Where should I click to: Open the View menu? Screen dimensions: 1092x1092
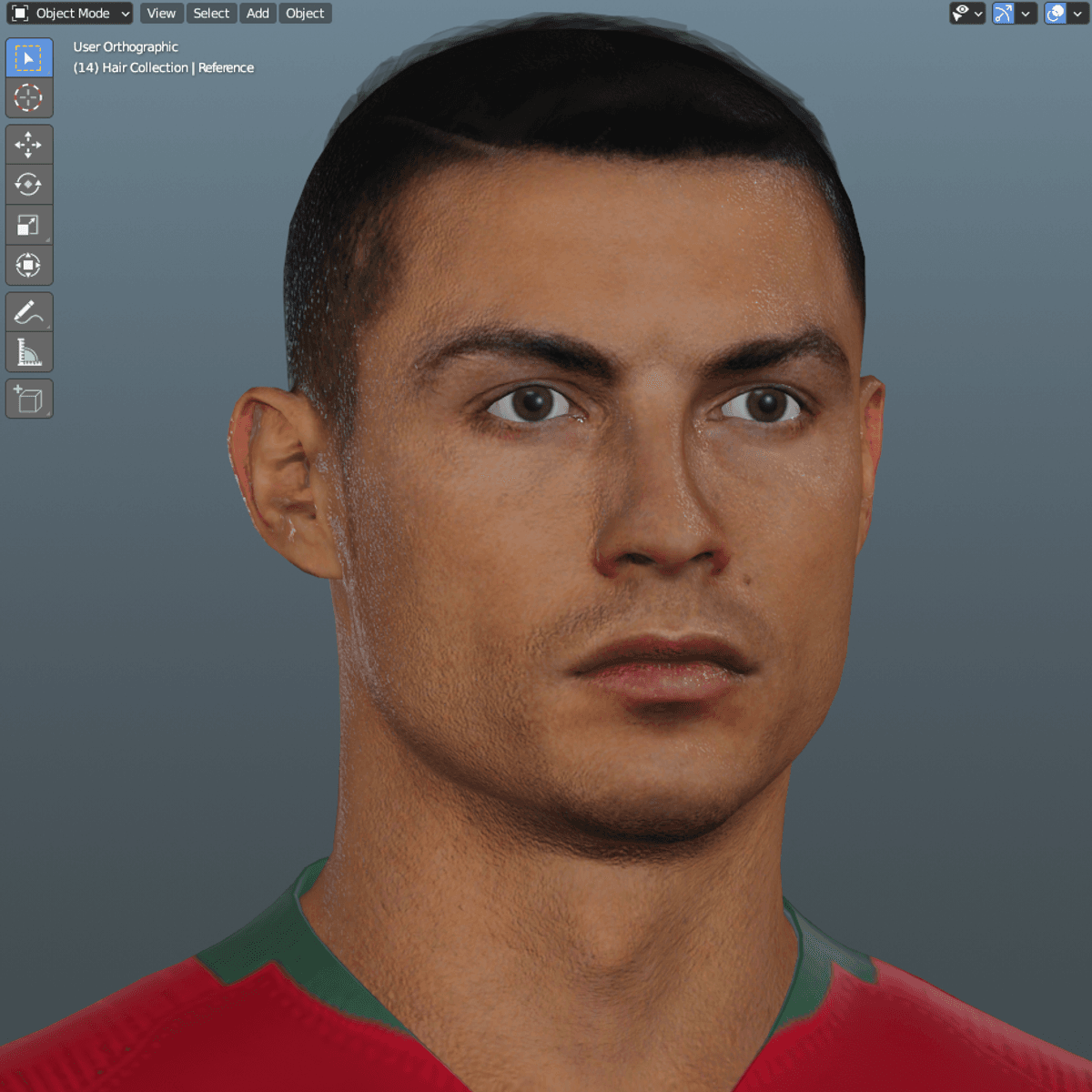pos(161,14)
